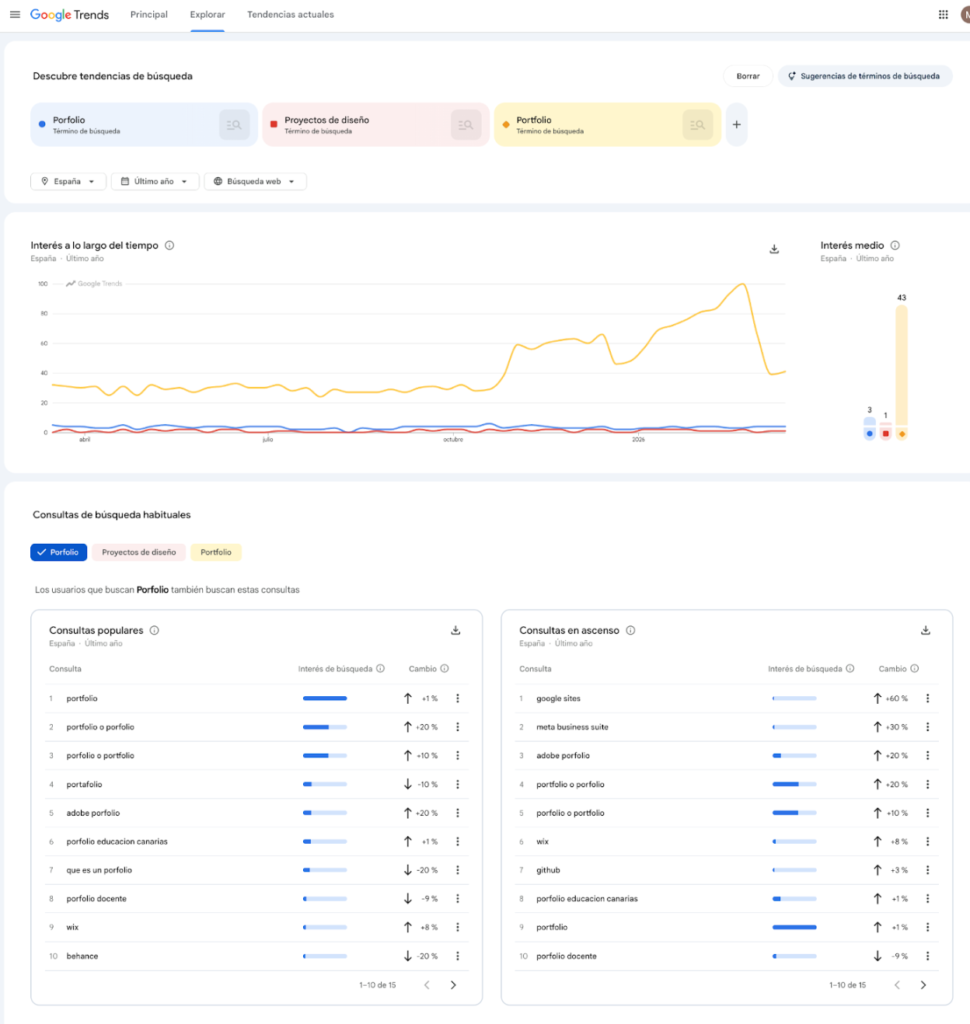Open more options for adobe porfolio row
The image size is (970, 1024).
[x=457, y=813]
